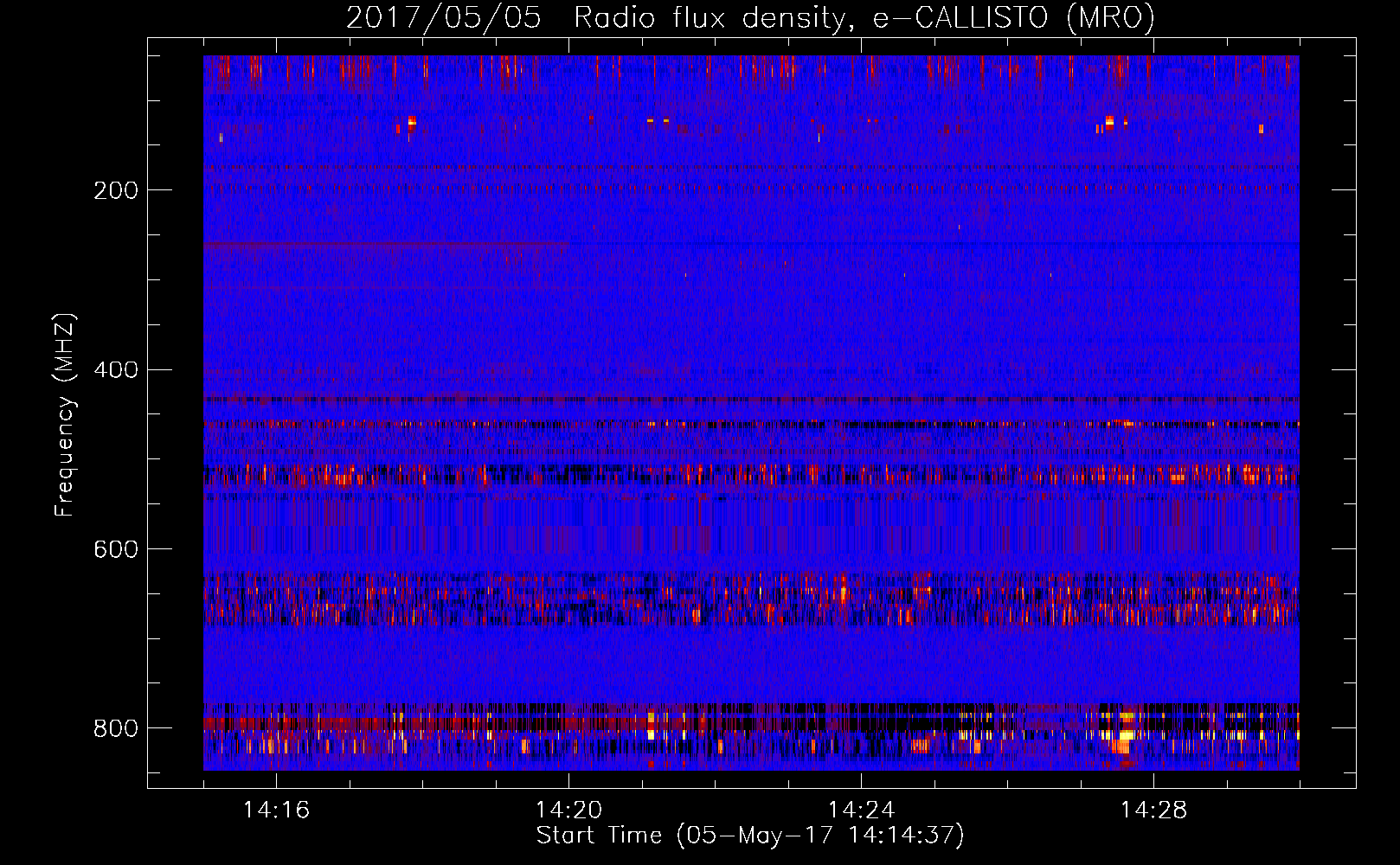Click the 200 frequency tick label

coord(116,190)
